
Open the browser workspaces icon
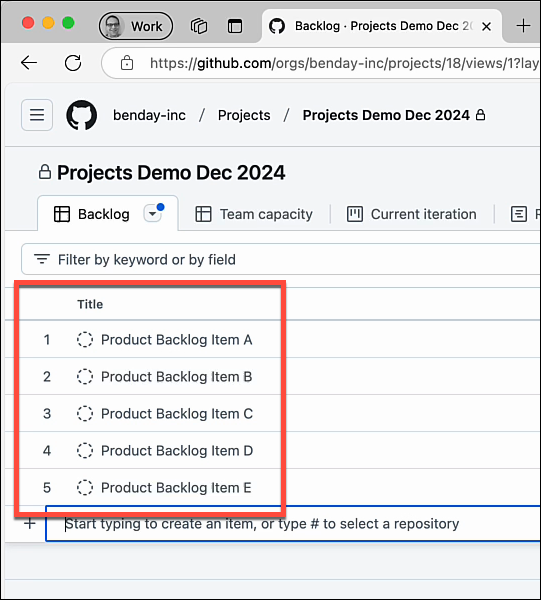[x=199, y=26]
